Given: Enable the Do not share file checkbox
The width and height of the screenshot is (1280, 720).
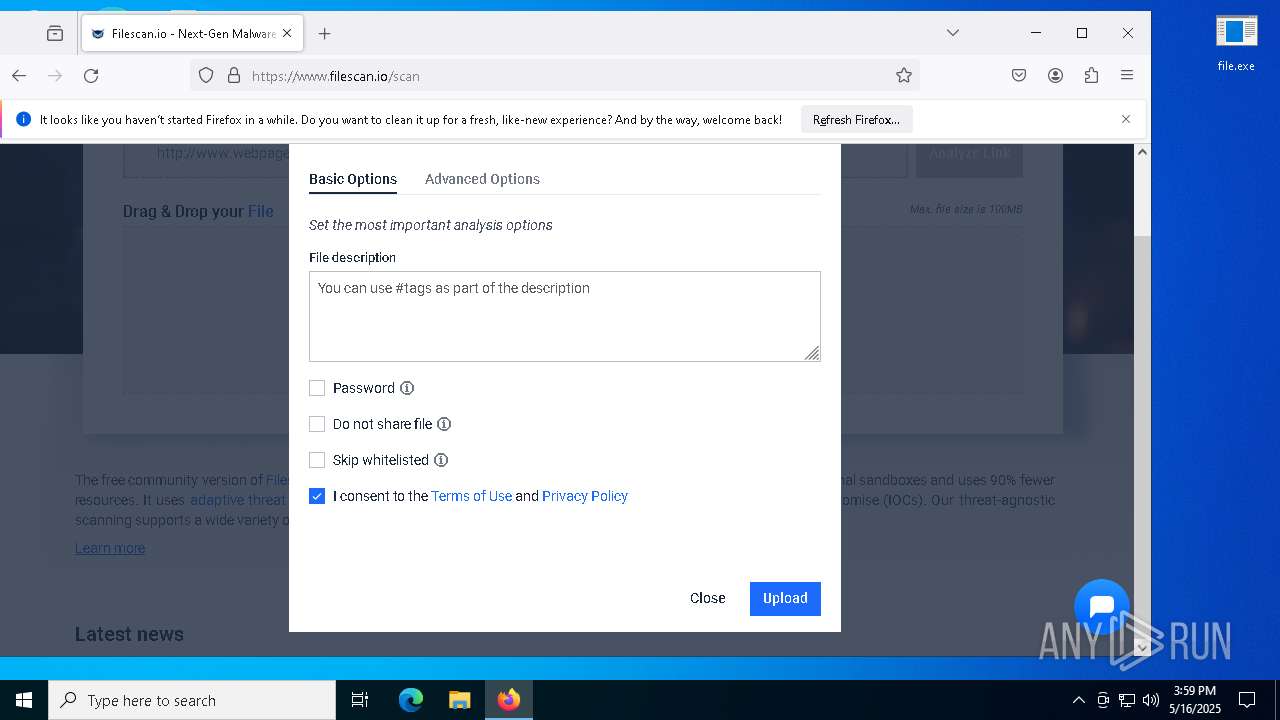Looking at the screenshot, I should point(317,424).
